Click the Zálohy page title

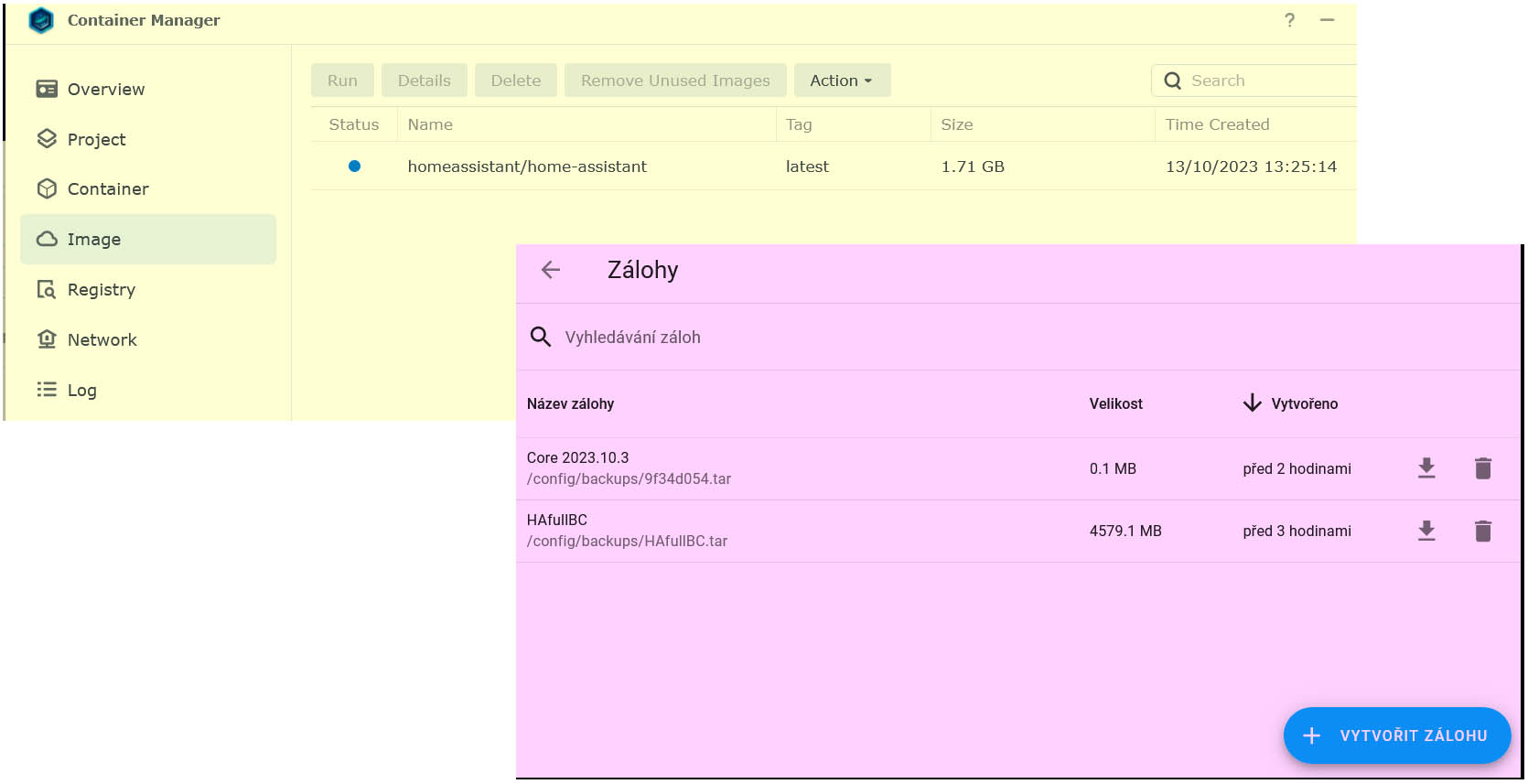click(x=642, y=270)
